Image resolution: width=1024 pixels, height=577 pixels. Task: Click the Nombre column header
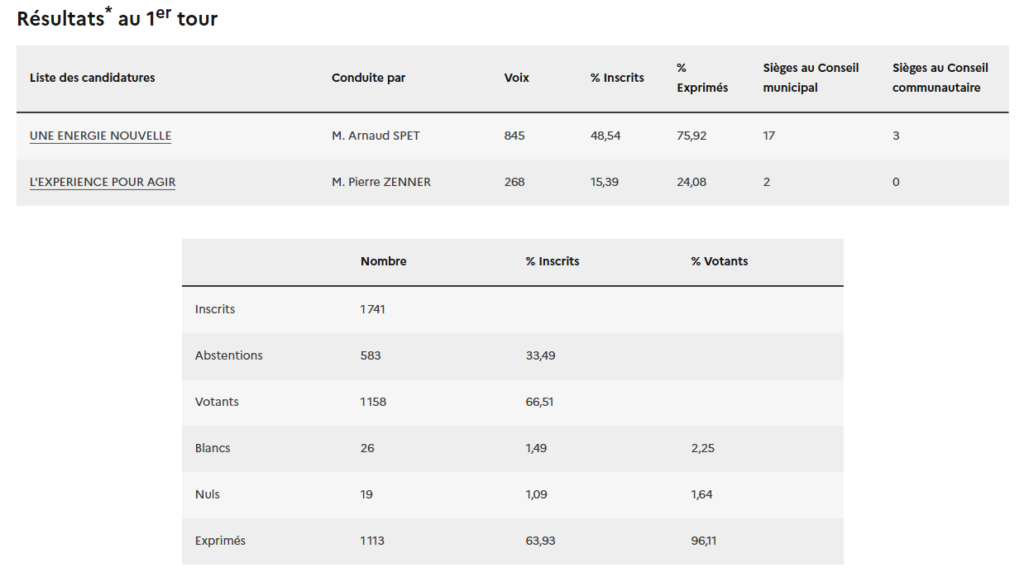pos(383,262)
